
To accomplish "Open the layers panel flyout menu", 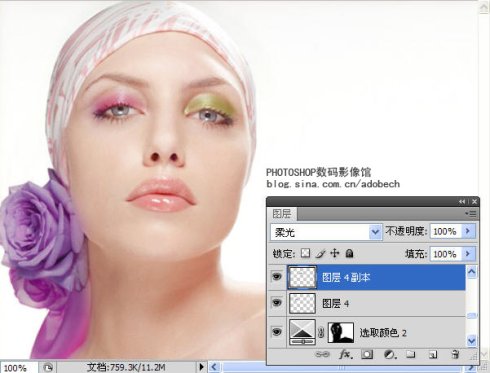I will pos(471,214).
